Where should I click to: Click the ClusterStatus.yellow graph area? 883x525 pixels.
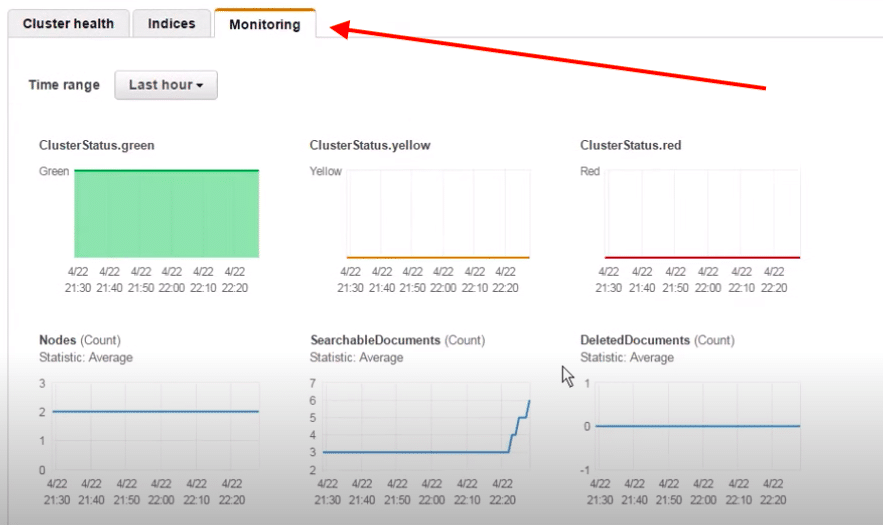click(438, 213)
